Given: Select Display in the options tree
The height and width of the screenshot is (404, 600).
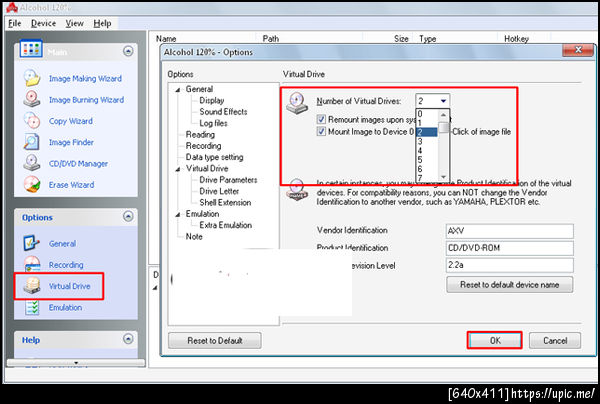Looking at the screenshot, I should 212,100.
